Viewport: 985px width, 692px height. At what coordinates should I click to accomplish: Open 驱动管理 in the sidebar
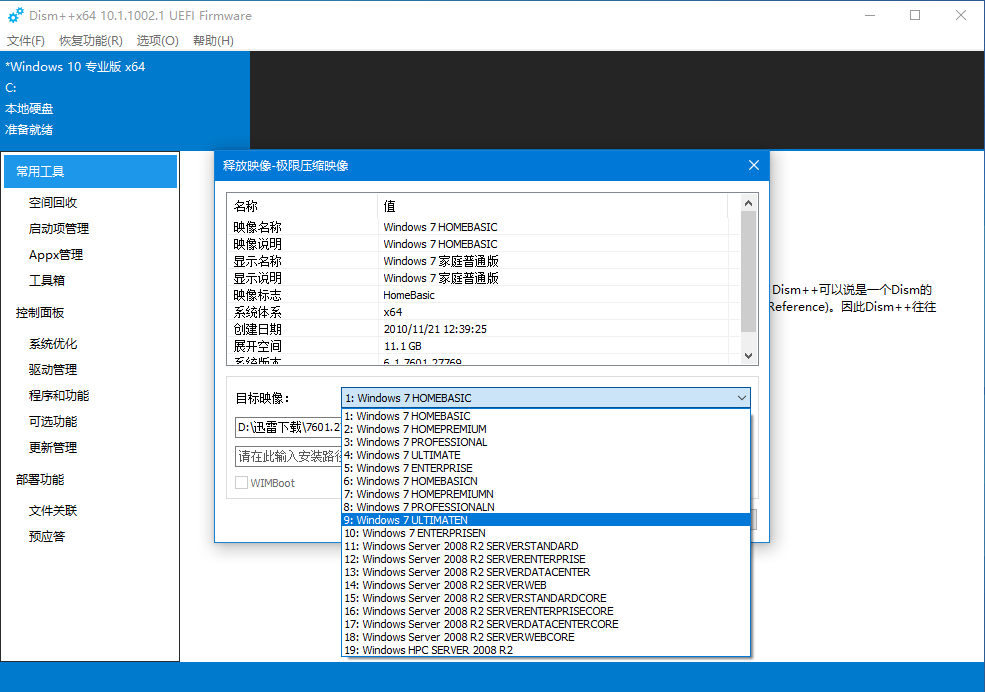[53, 369]
